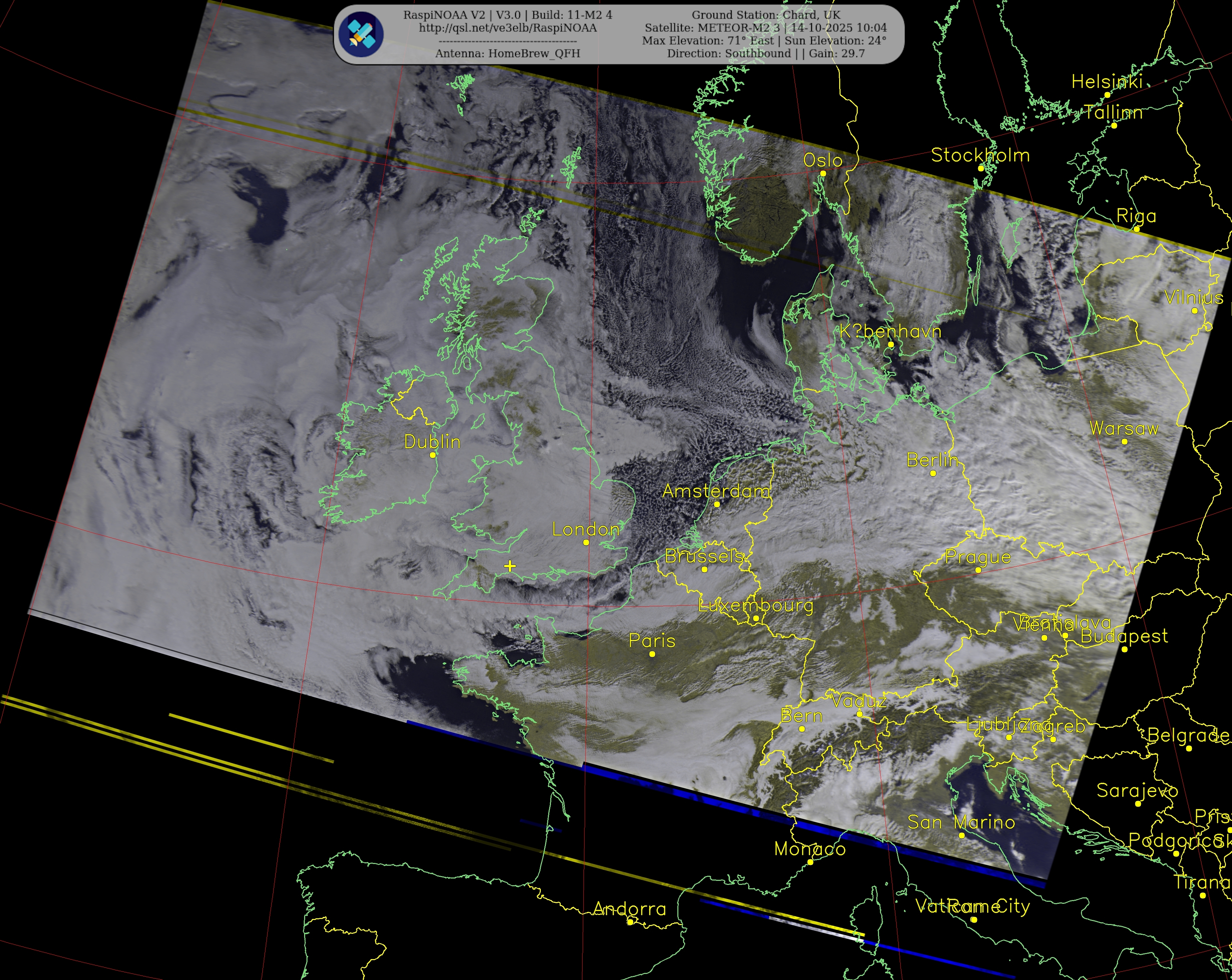1232x980 pixels.
Task: Click the Ground Station Chard, UK text
Action: (x=766, y=15)
